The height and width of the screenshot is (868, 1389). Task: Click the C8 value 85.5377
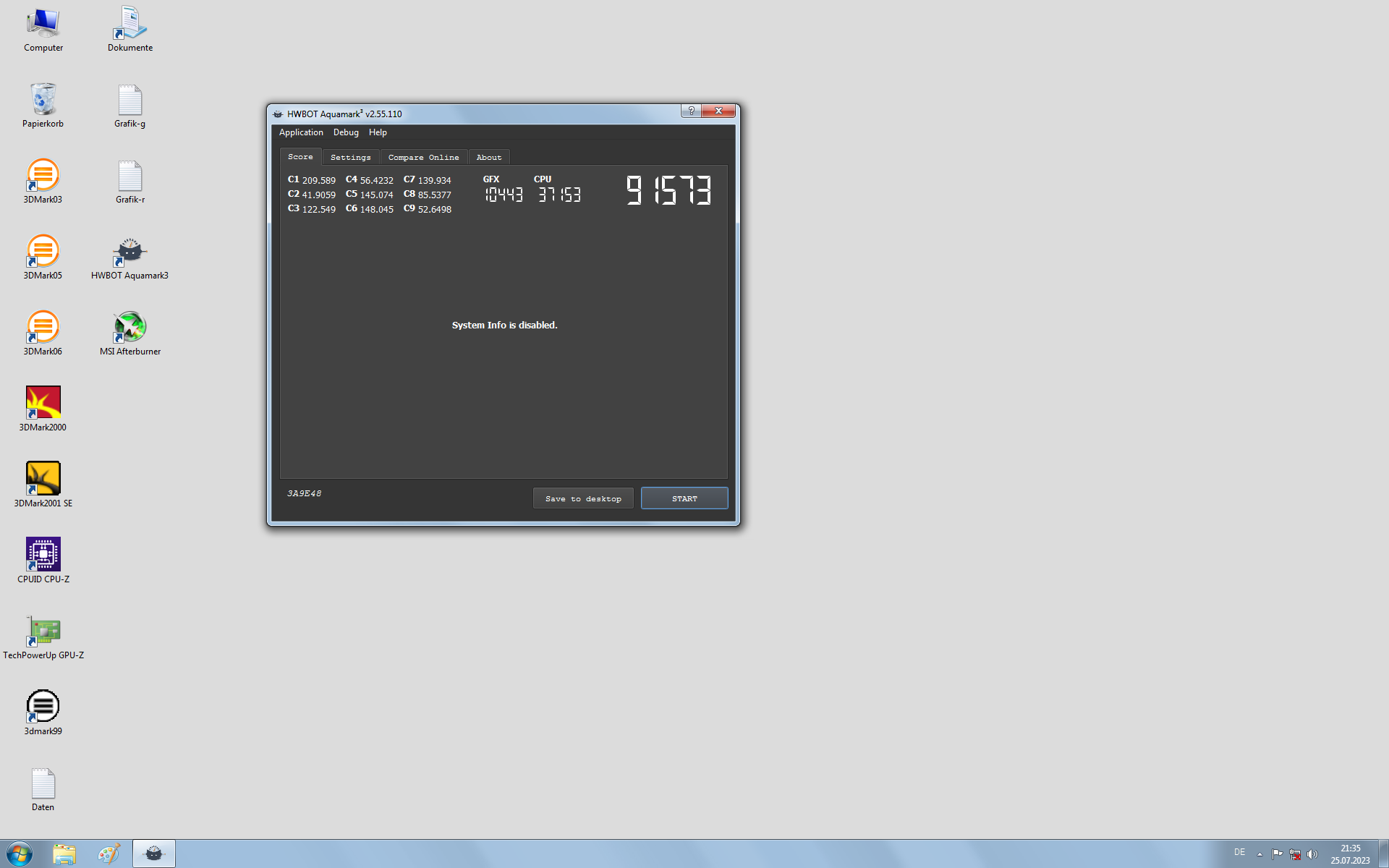435,195
